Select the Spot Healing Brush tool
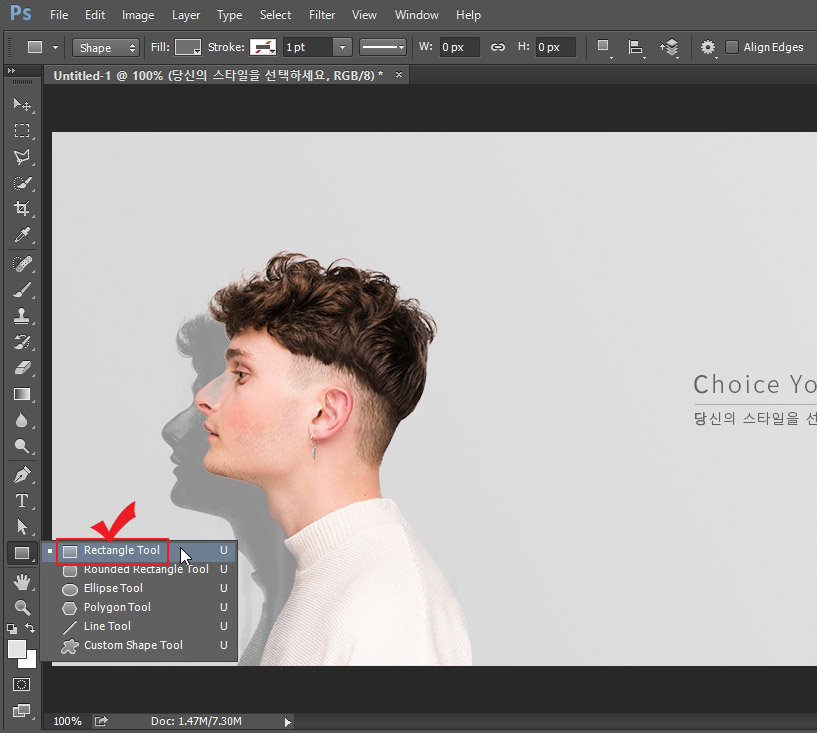Viewport: 817px width, 733px height. (22, 264)
